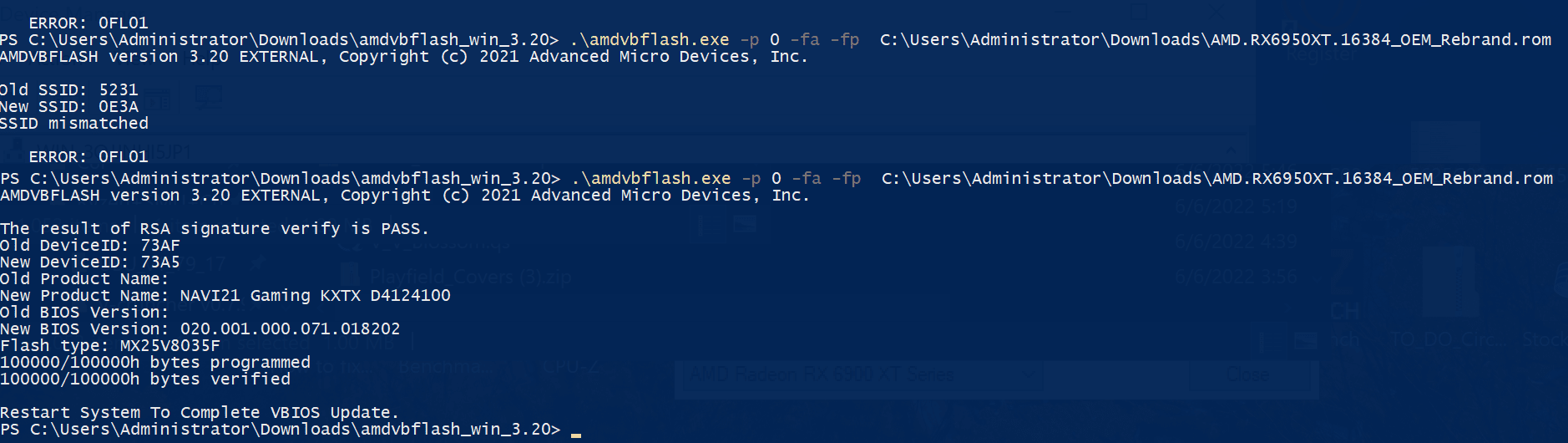Click the second ERROR: 0FL01 line
The width and height of the screenshot is (1568, 443).
(x=89, y=156)
